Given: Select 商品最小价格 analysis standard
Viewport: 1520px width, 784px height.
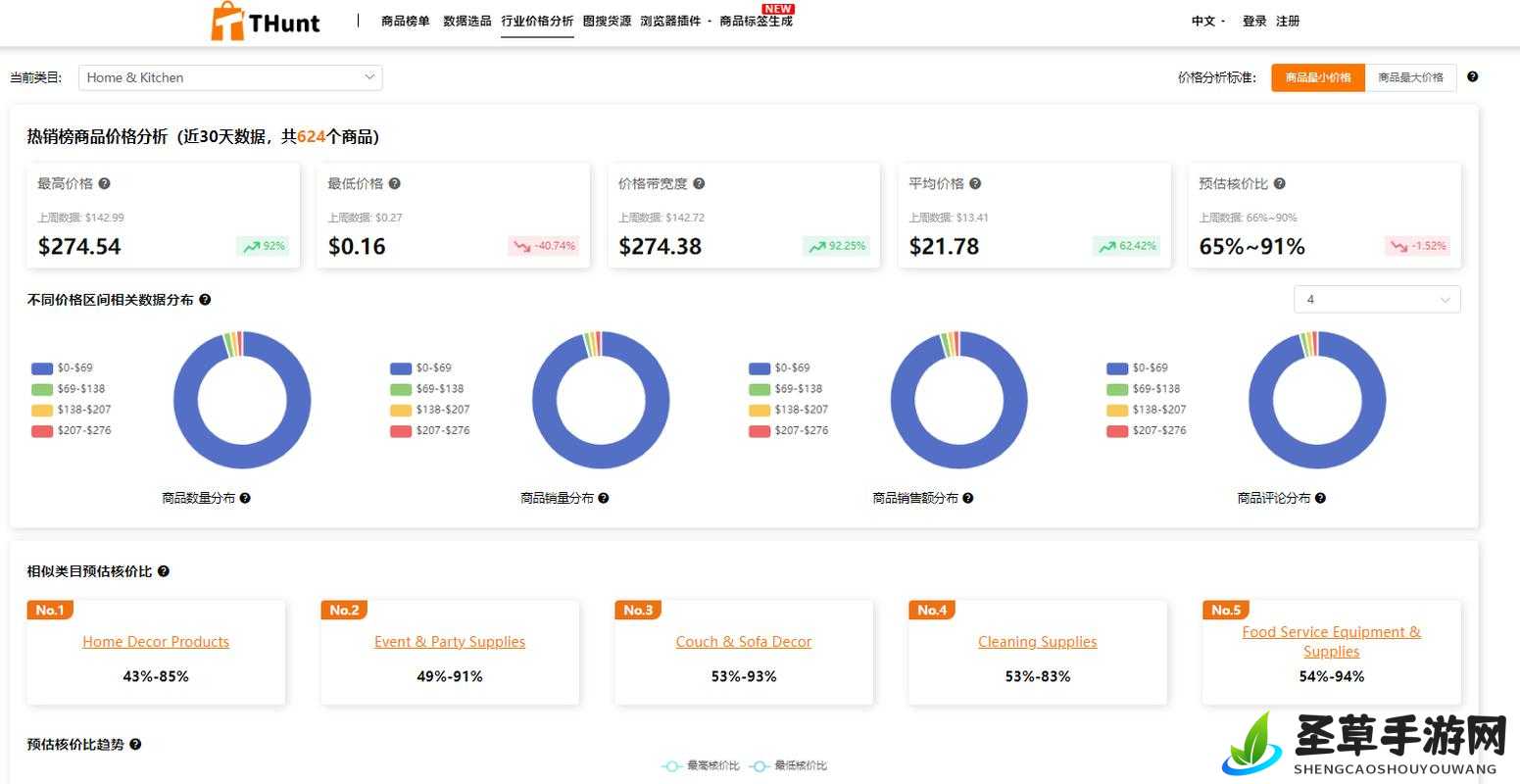Looking at the screenshot, I should point(1317,77).
